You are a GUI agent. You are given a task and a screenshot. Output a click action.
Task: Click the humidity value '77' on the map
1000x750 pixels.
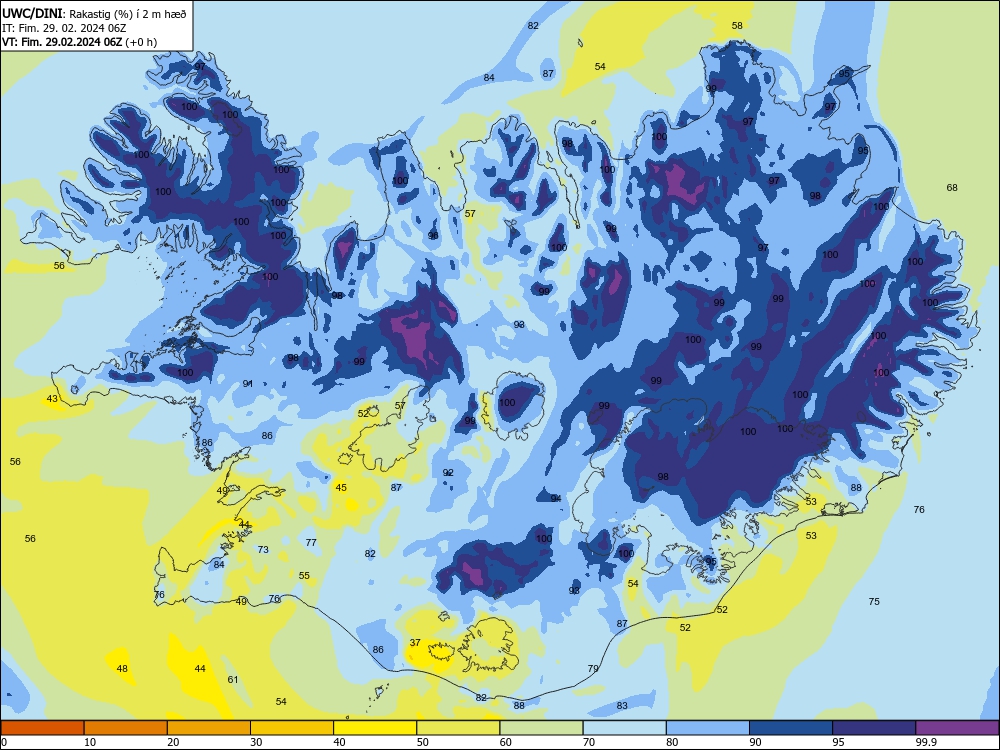click(311, 543)
